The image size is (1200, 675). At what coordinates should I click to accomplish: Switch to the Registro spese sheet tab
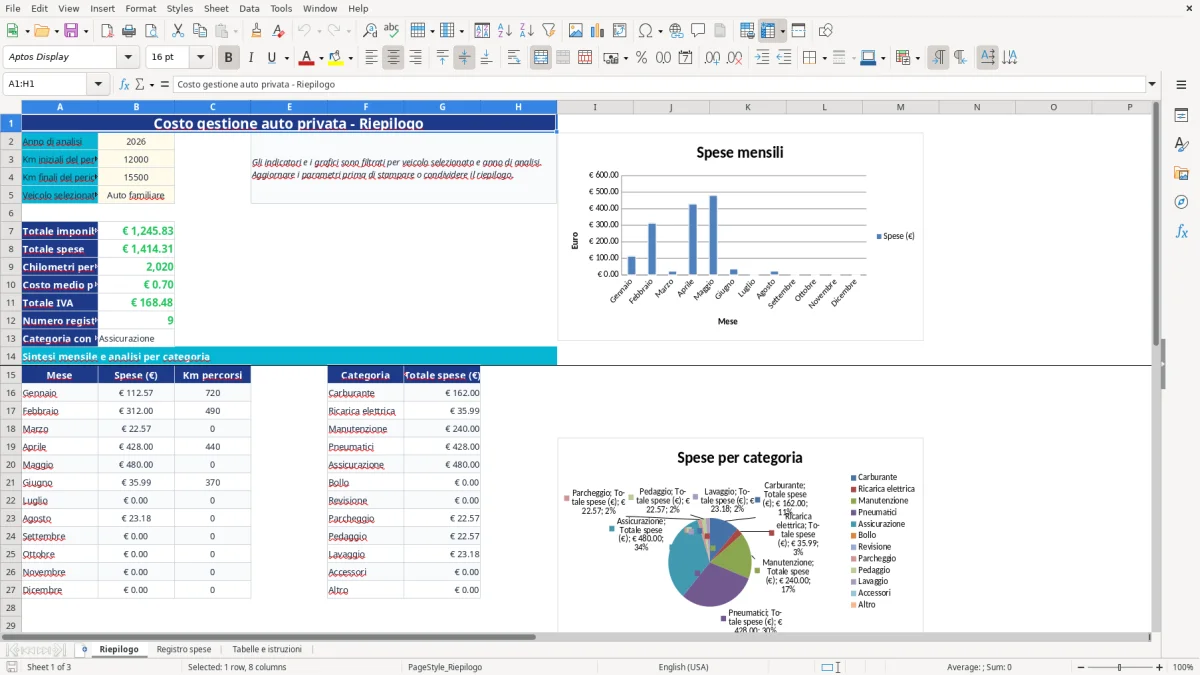tap(184, 649)
